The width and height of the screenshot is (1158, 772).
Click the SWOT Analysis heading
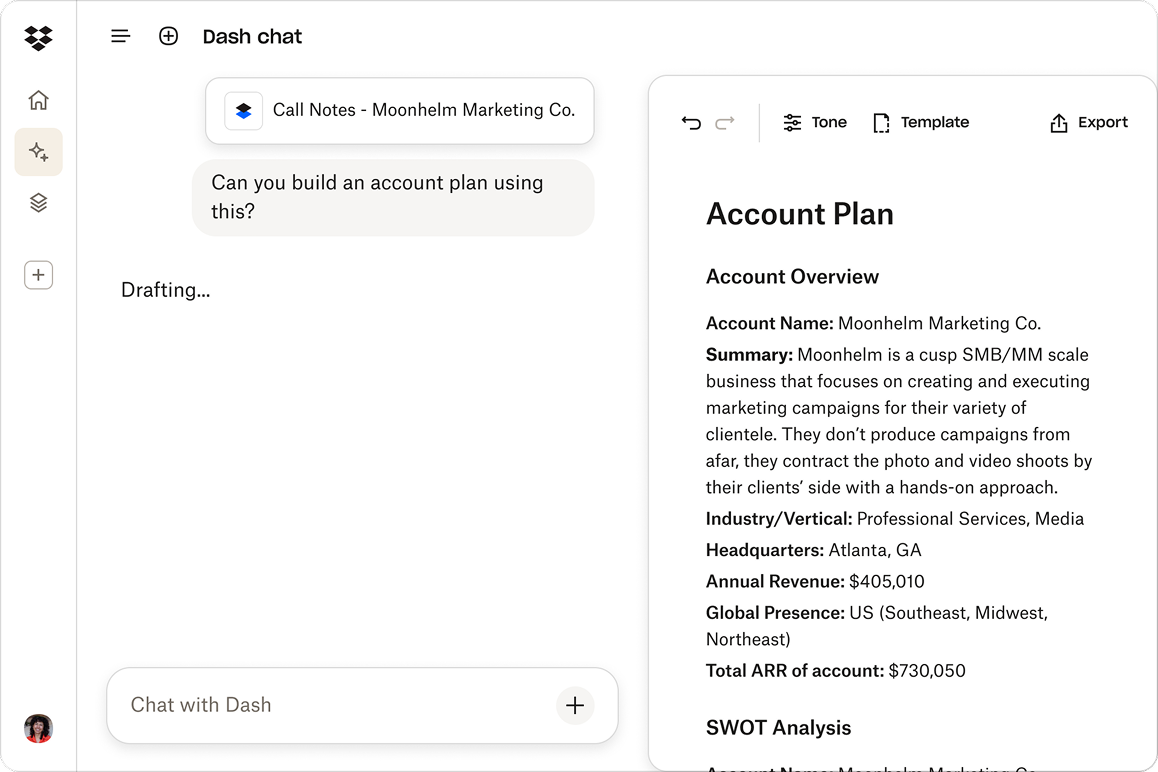pyautogui.click(x=778, y=728)
